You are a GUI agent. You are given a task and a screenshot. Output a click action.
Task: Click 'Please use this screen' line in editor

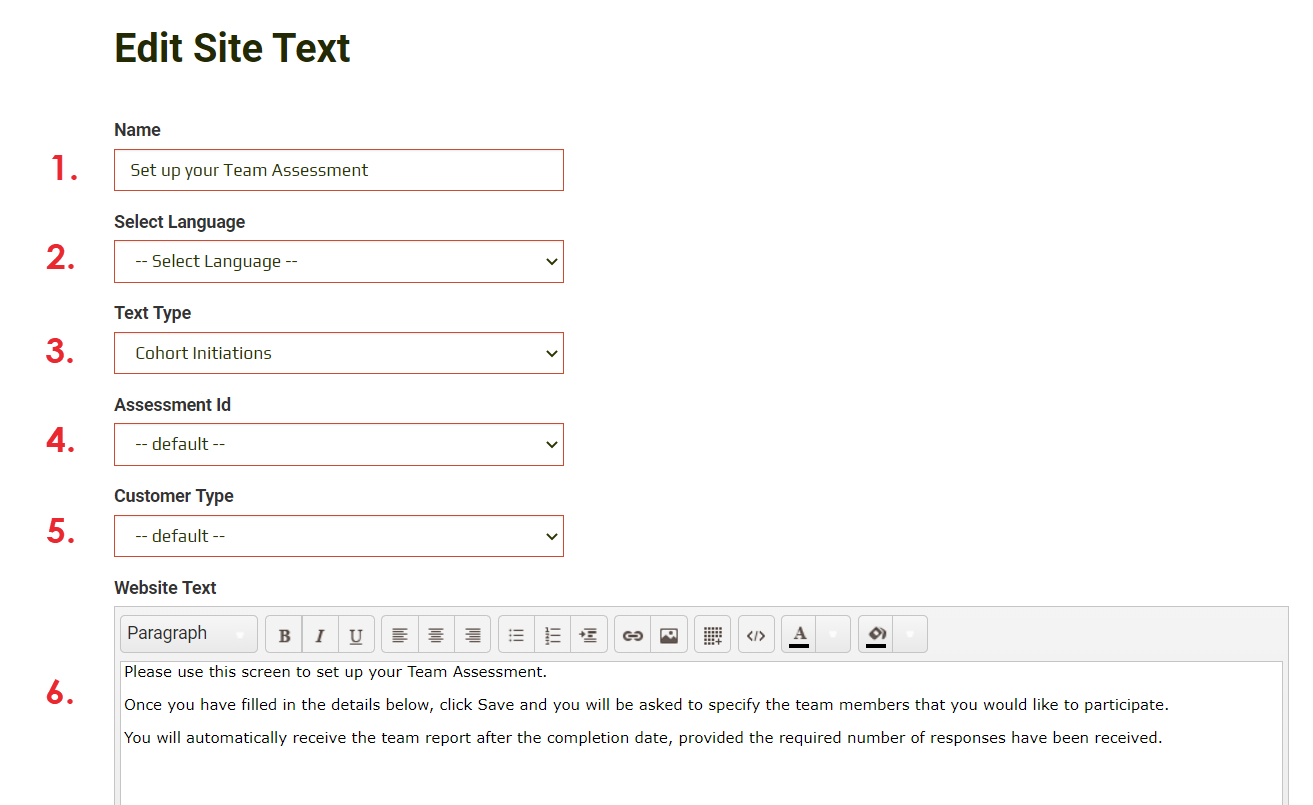point(335,672)
